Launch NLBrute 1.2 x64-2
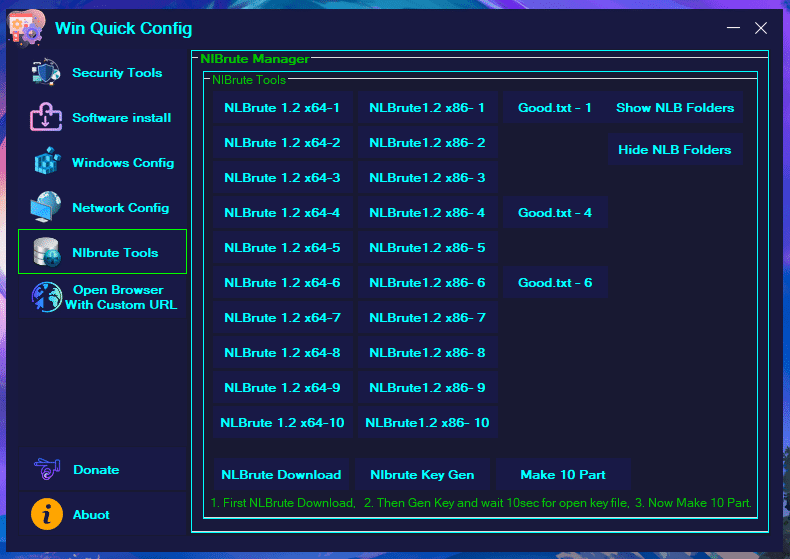The image size is (790, 559). 282,143
